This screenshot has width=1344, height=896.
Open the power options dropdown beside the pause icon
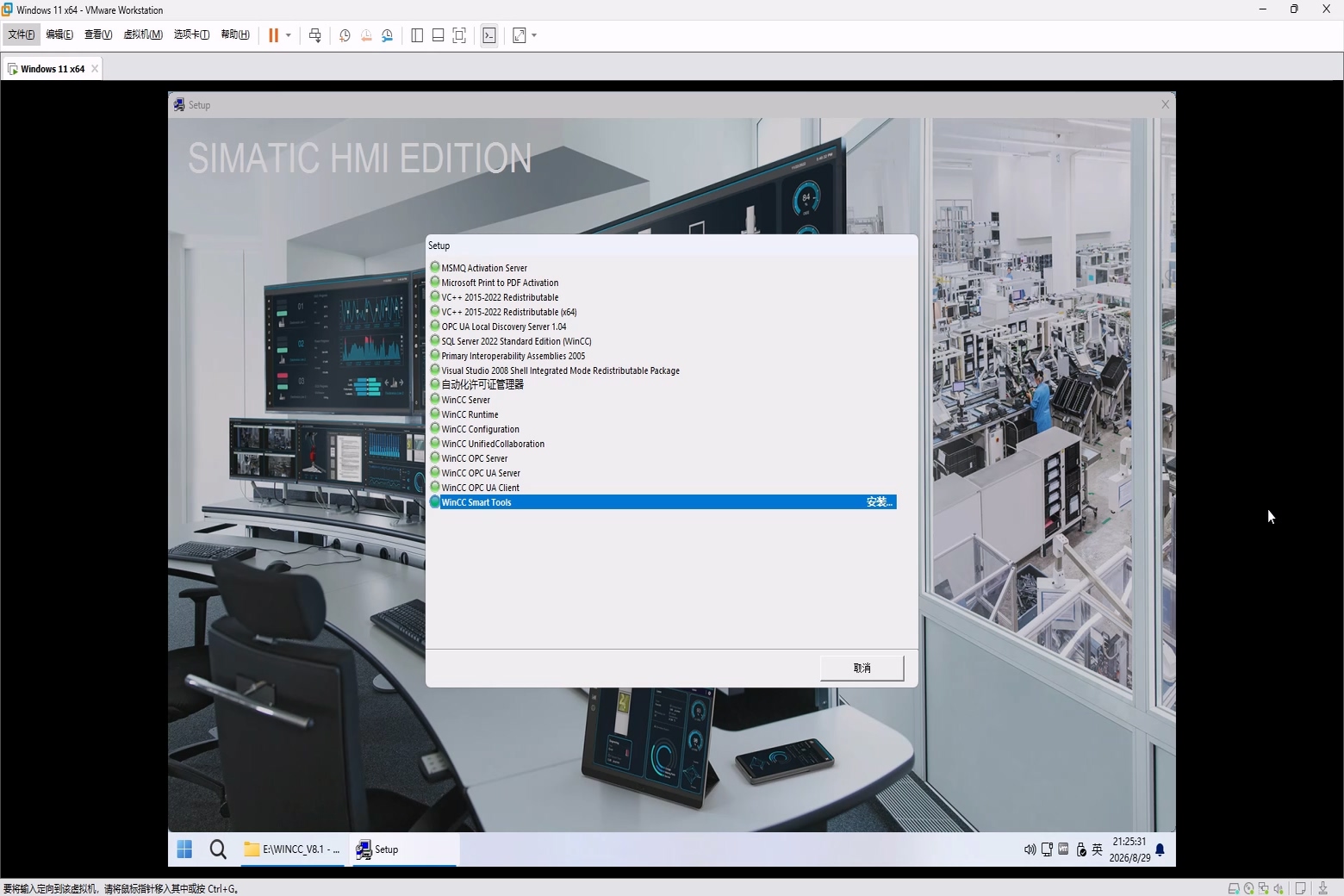tap(289, 35)
